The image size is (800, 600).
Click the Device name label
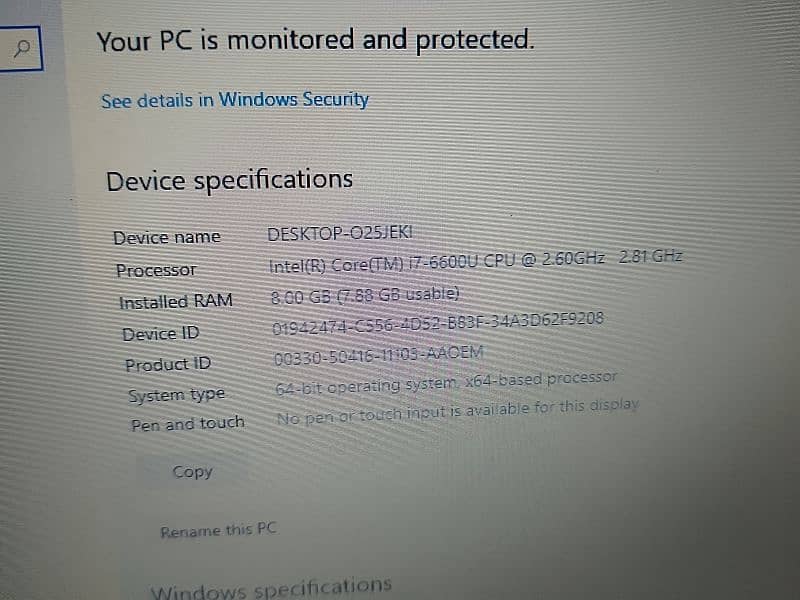(x=166, y=238)
